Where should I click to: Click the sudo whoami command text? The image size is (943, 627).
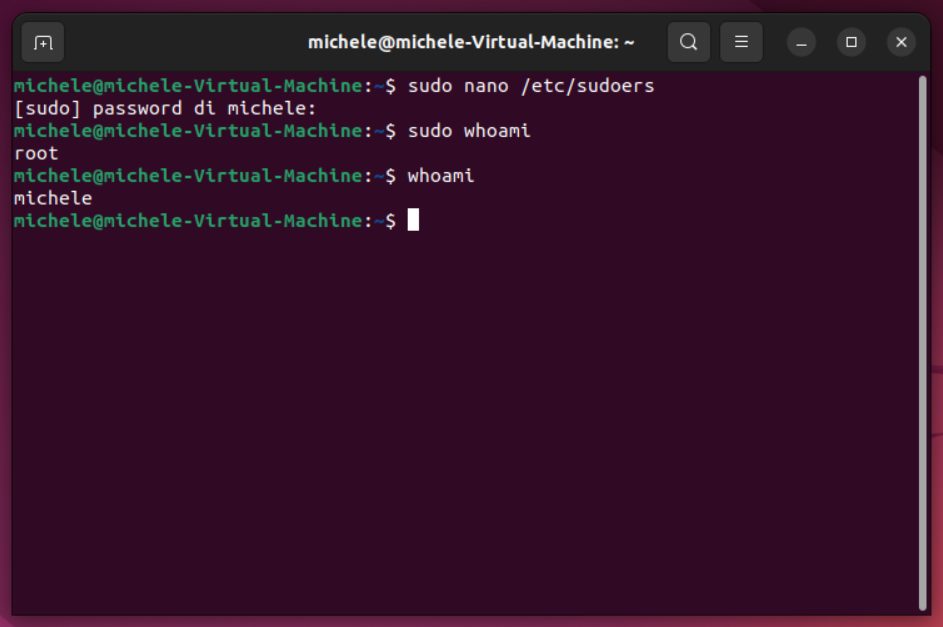pyautogui.click(x=469, y=130)
